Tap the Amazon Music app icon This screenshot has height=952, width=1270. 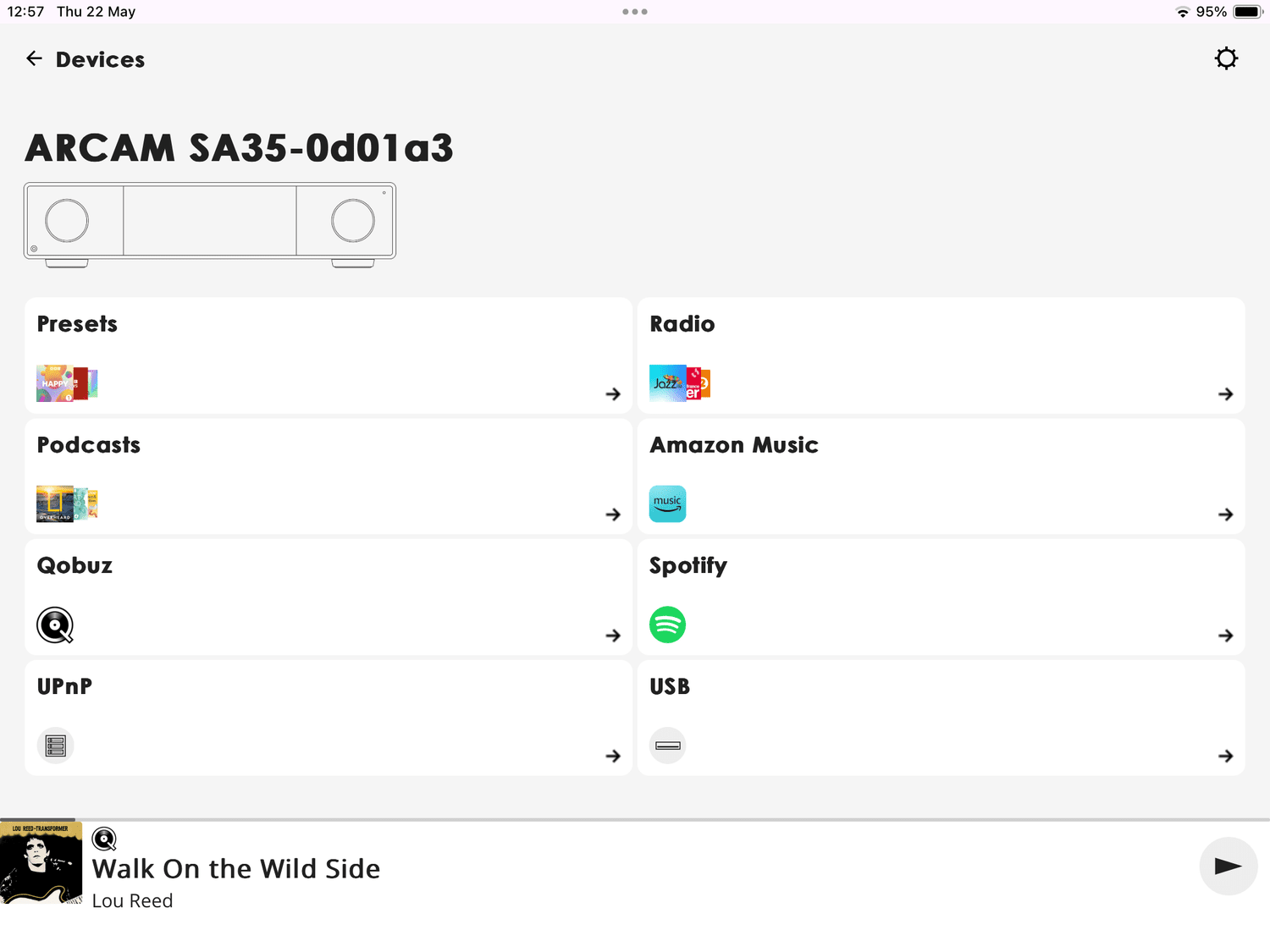coord(667,504)
